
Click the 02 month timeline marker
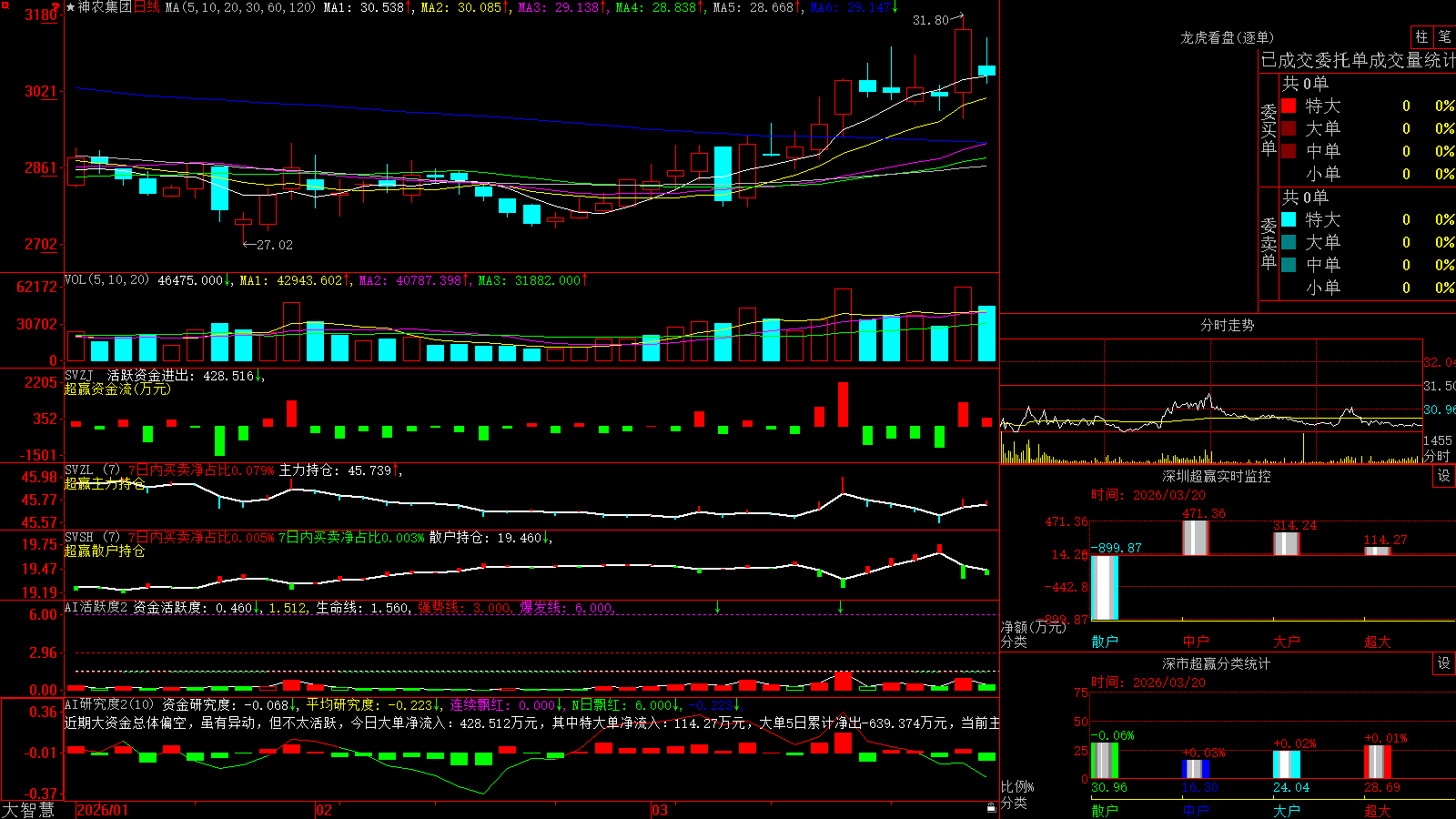[x=324, y=810]
